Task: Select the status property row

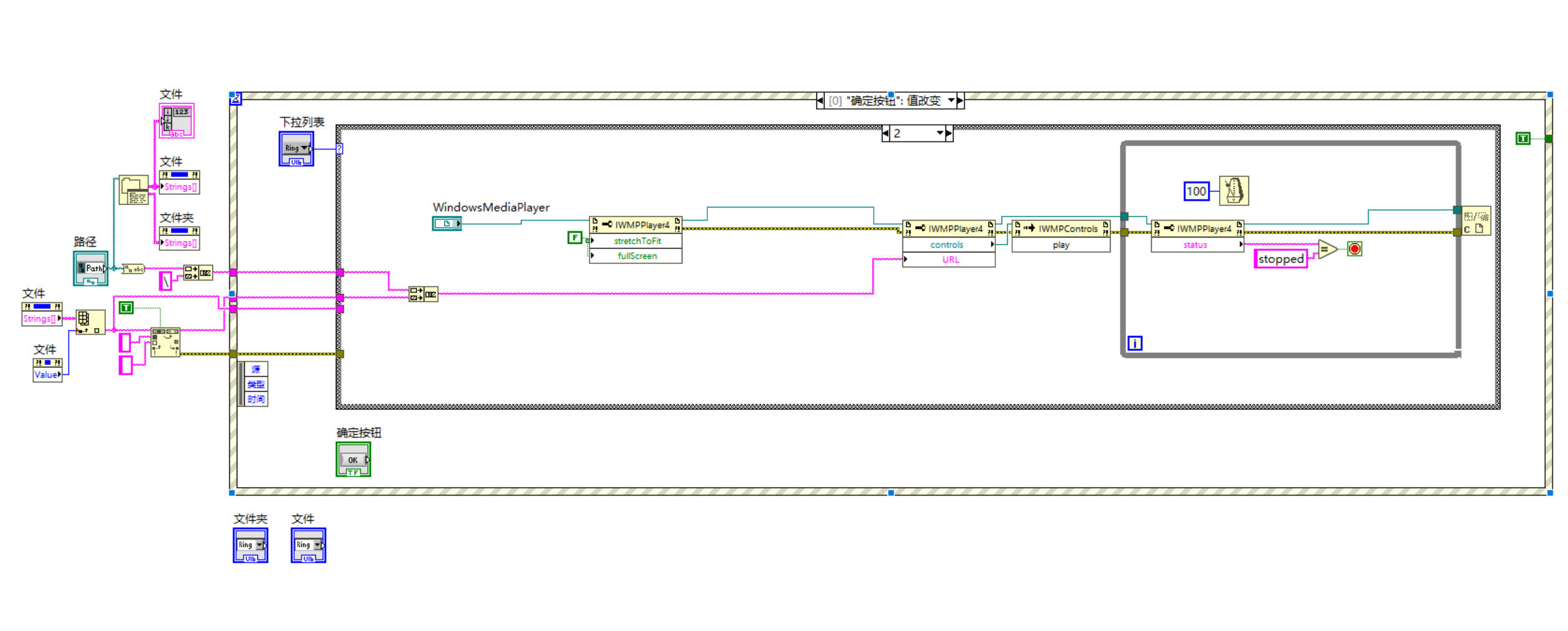Action: point(1197,245)
